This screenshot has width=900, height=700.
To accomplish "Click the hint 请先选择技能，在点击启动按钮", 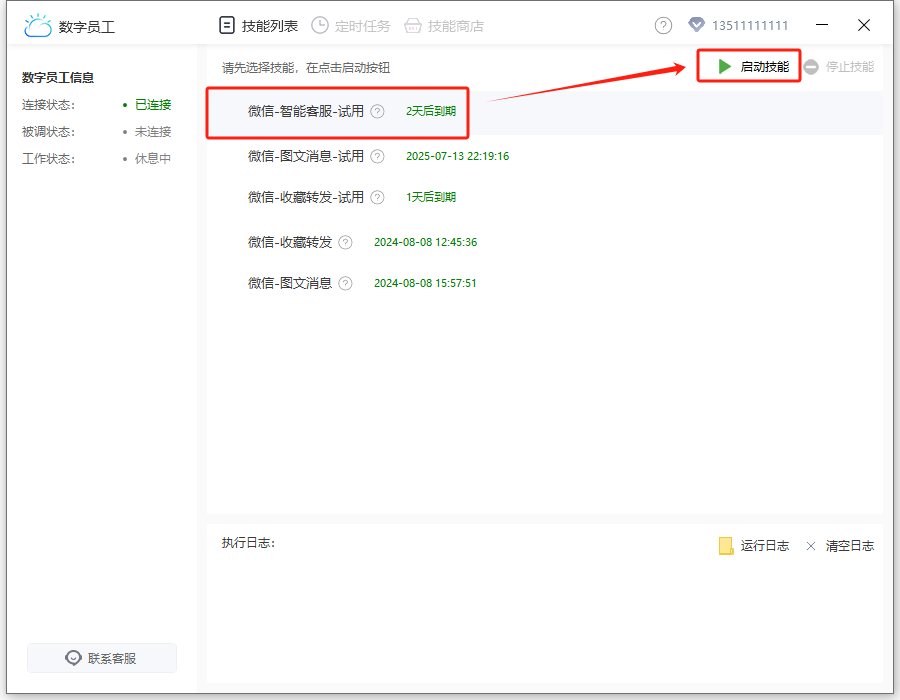I will (306, 68).
